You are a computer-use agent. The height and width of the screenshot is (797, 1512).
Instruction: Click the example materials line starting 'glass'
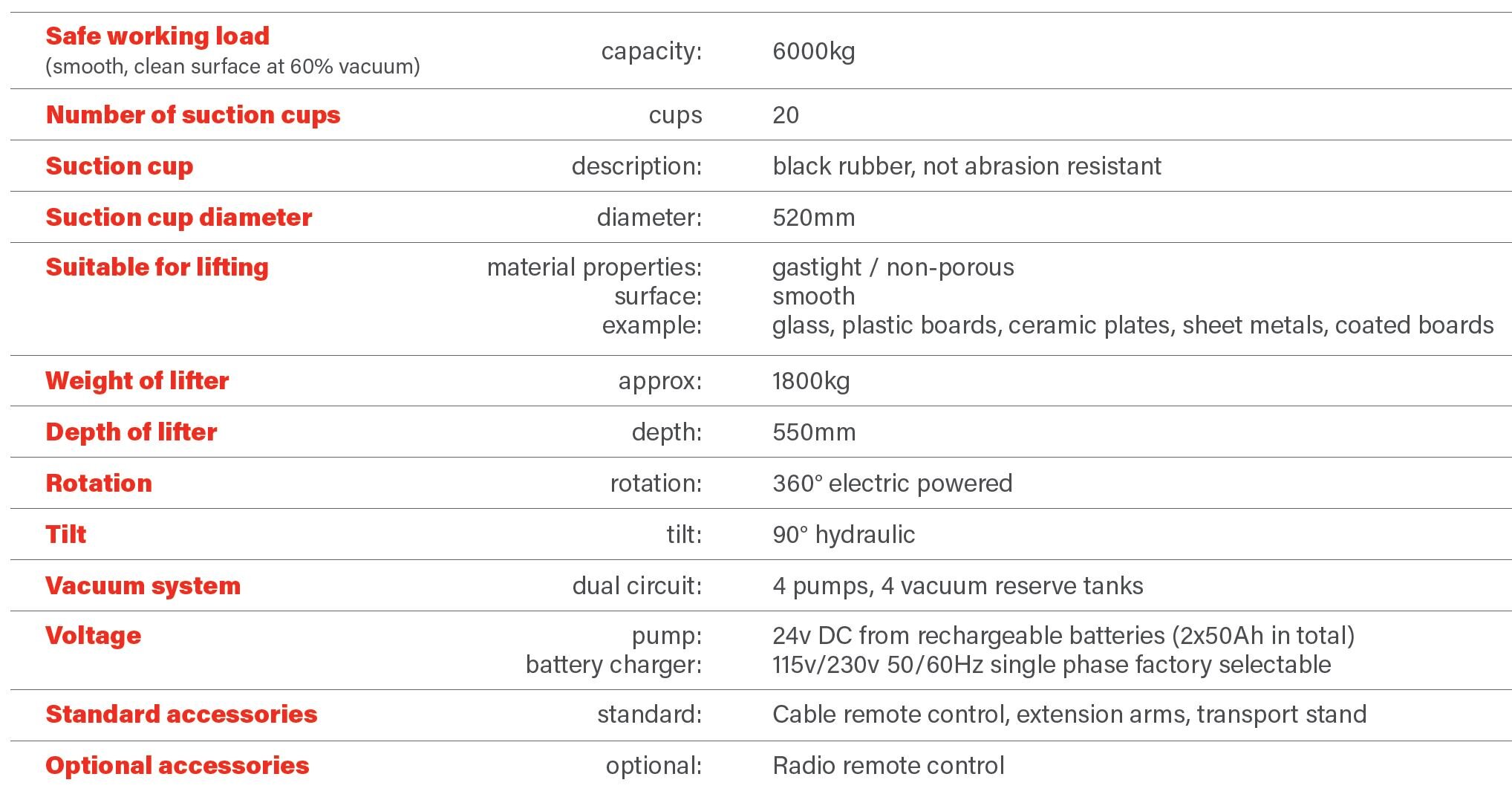coord(1133,325)
